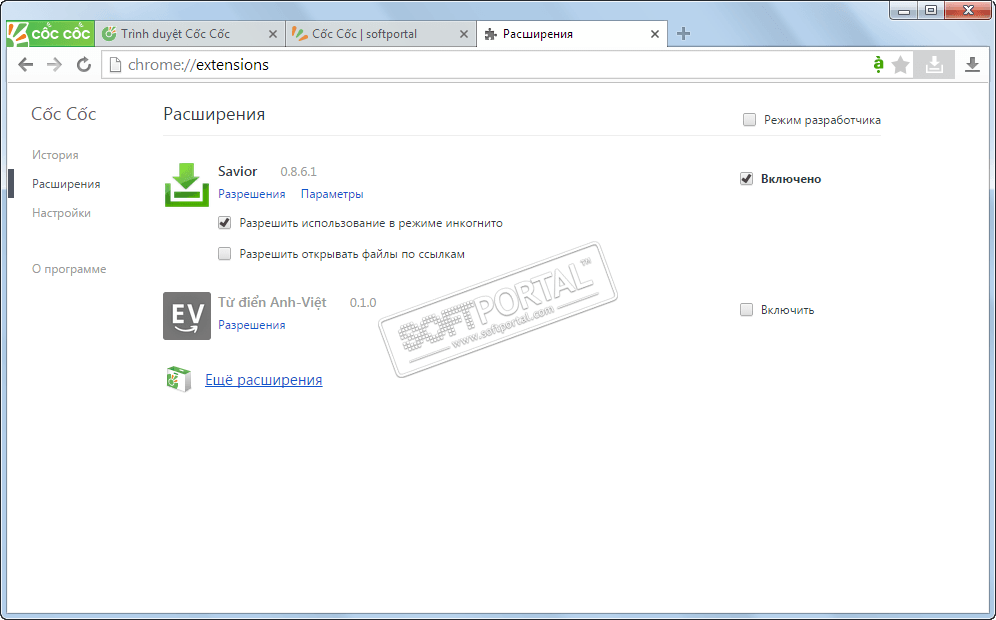
Task: Close the Trình duyệt Cốc Cốc tab
Action: pos(273,34)
